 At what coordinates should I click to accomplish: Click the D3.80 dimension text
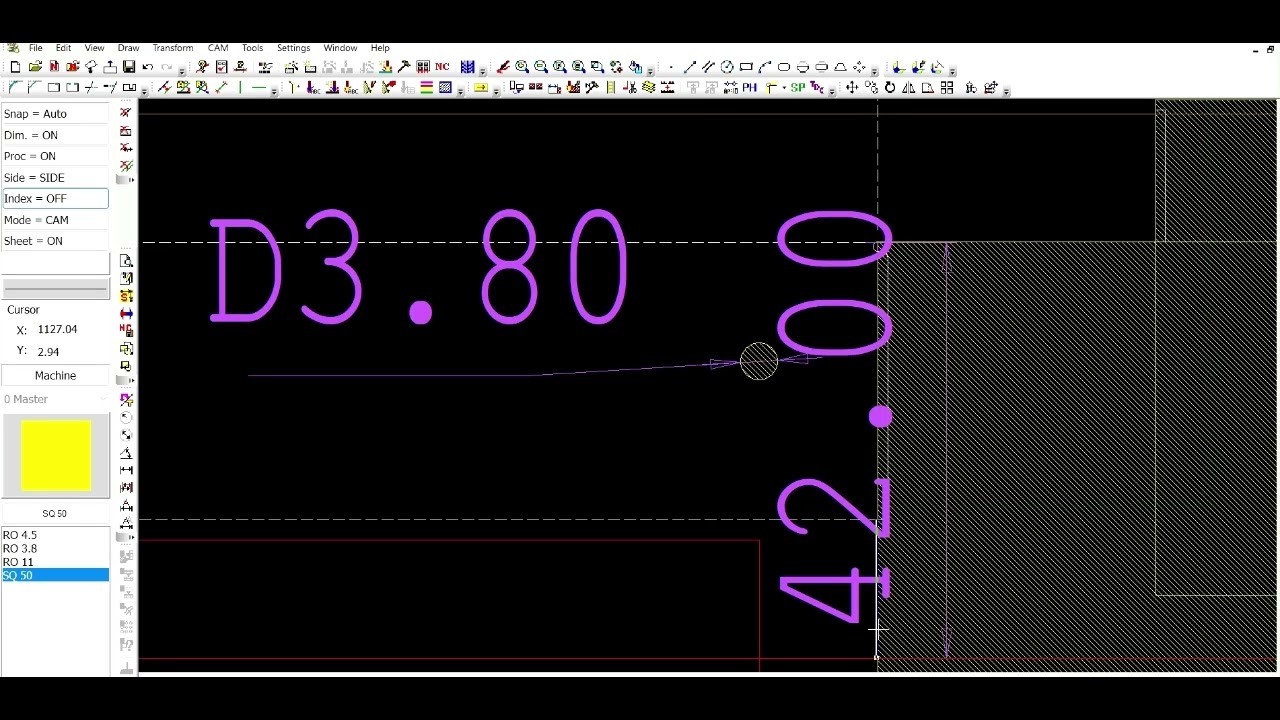click(420, 267)
